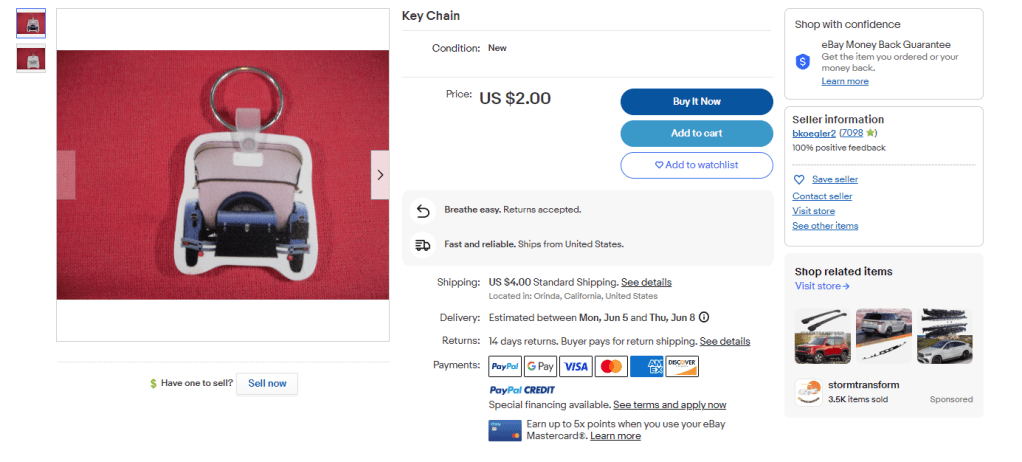Click the eBay Money Back Guarantee shield icon

click(802, 62)
